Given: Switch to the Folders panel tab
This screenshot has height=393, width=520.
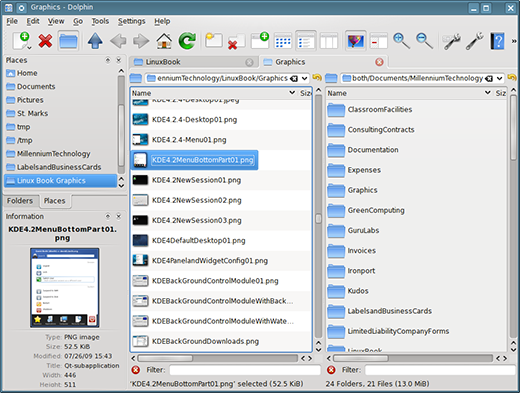Looking at the screenshot, I should 20,201.
